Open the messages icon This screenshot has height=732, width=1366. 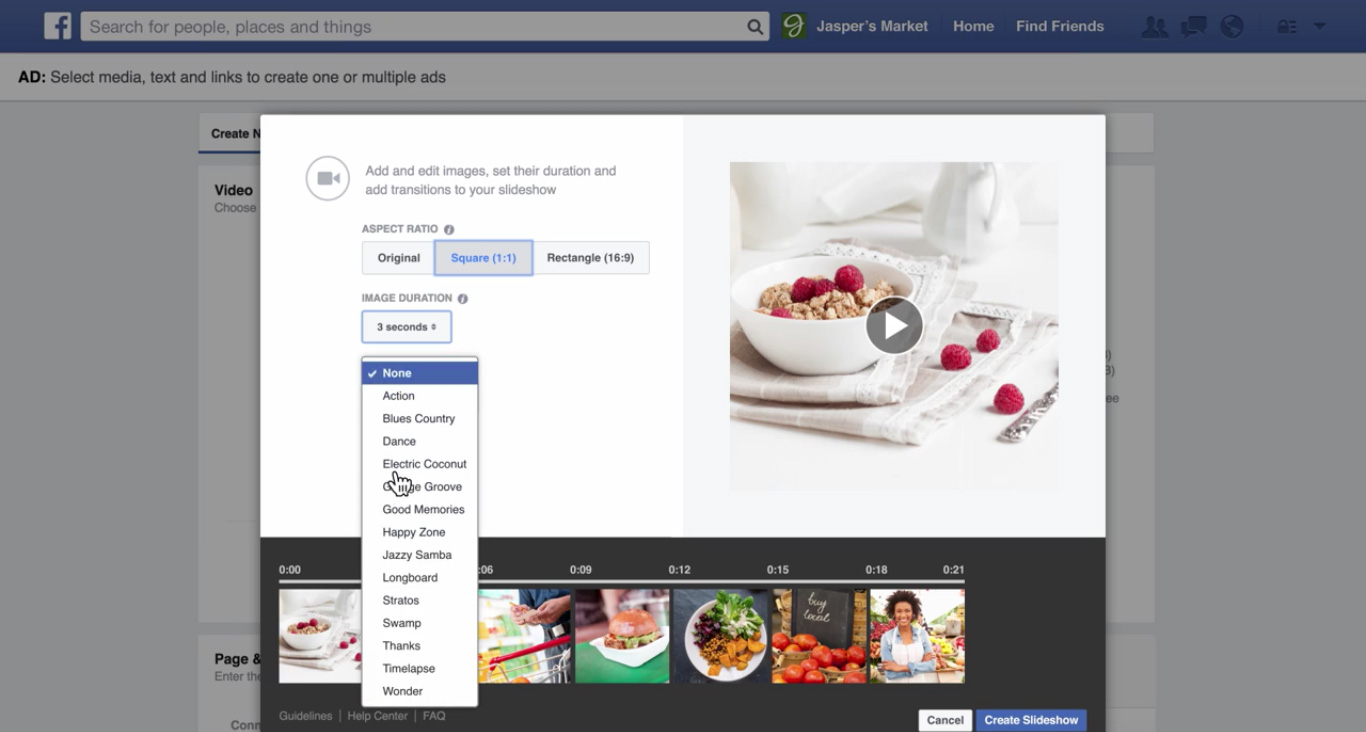(x=1193, y=27)
